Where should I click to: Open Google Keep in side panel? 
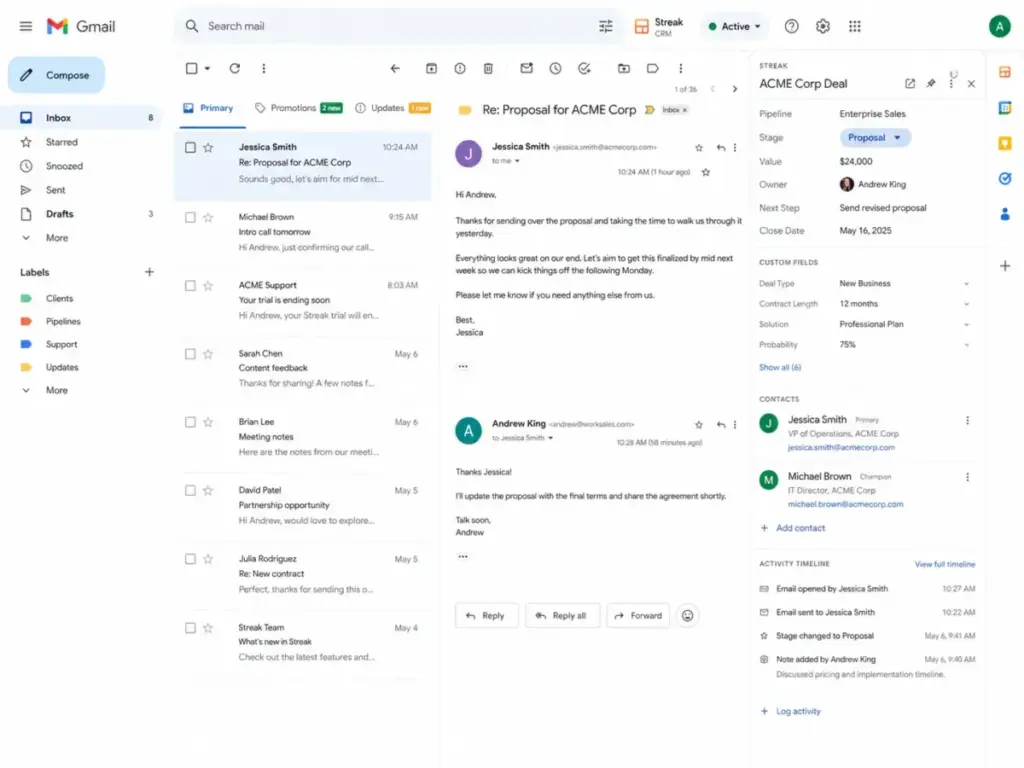pyautogui.click(x=1005, y=143)
